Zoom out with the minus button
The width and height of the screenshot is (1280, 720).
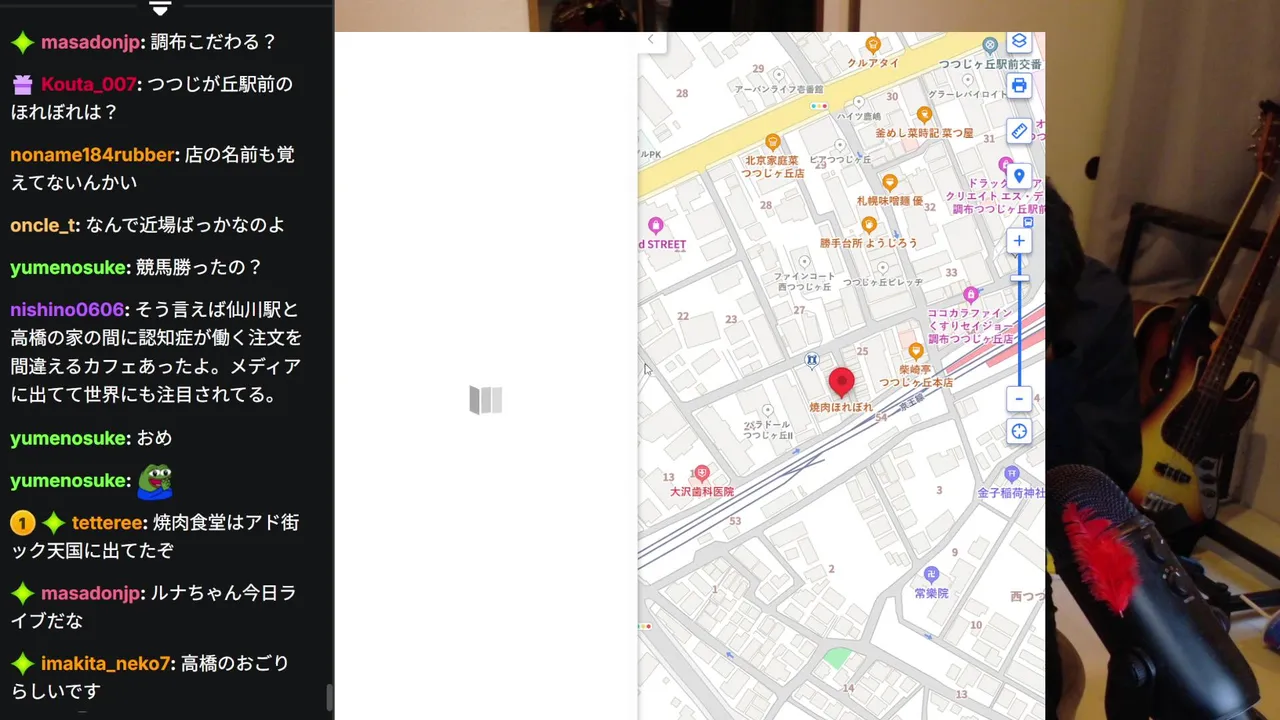(1019, 399)
